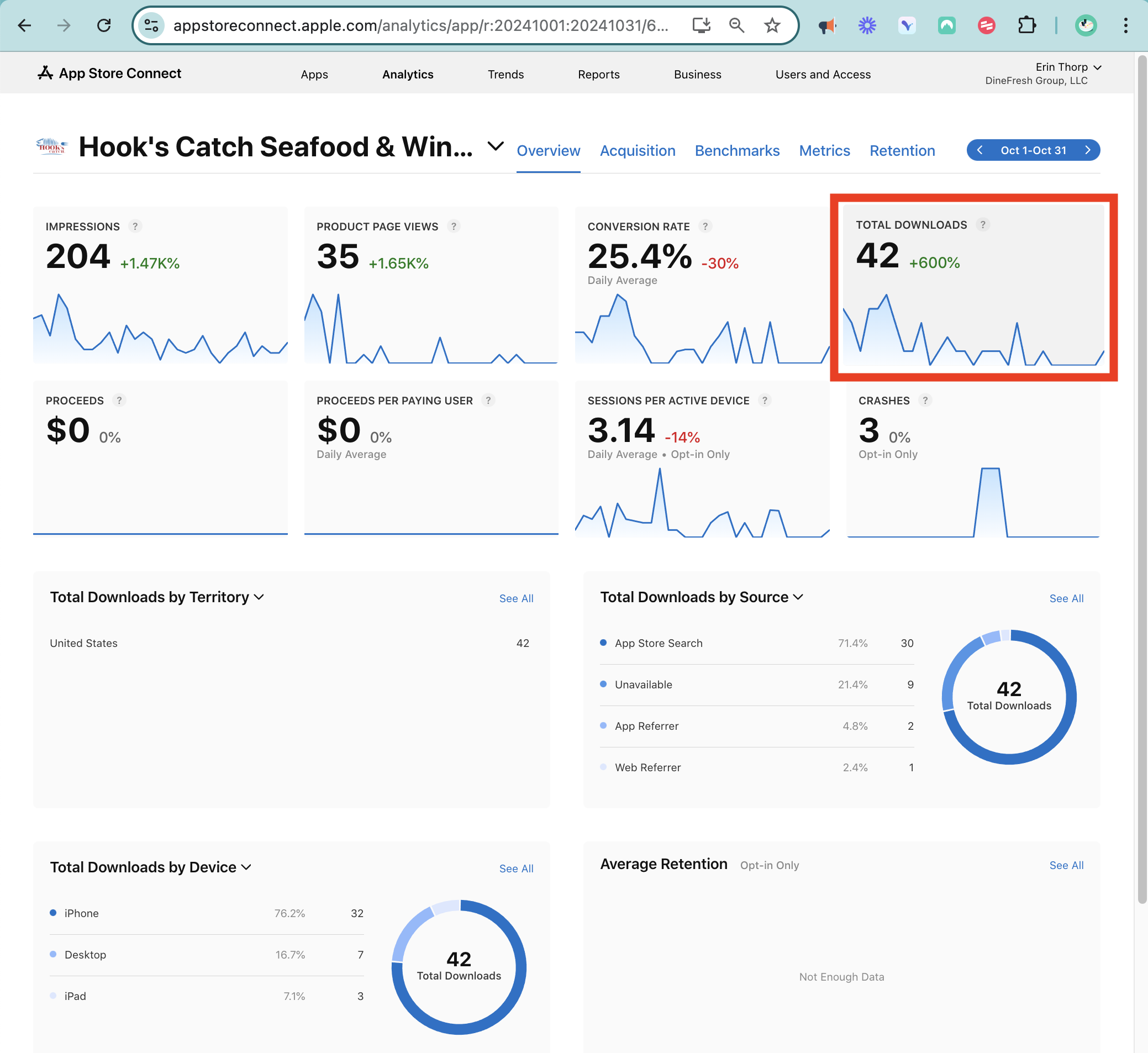Screen dimensions: 1148x1053
Task: Click See All for Downloads by Source
Action: 1067,599
